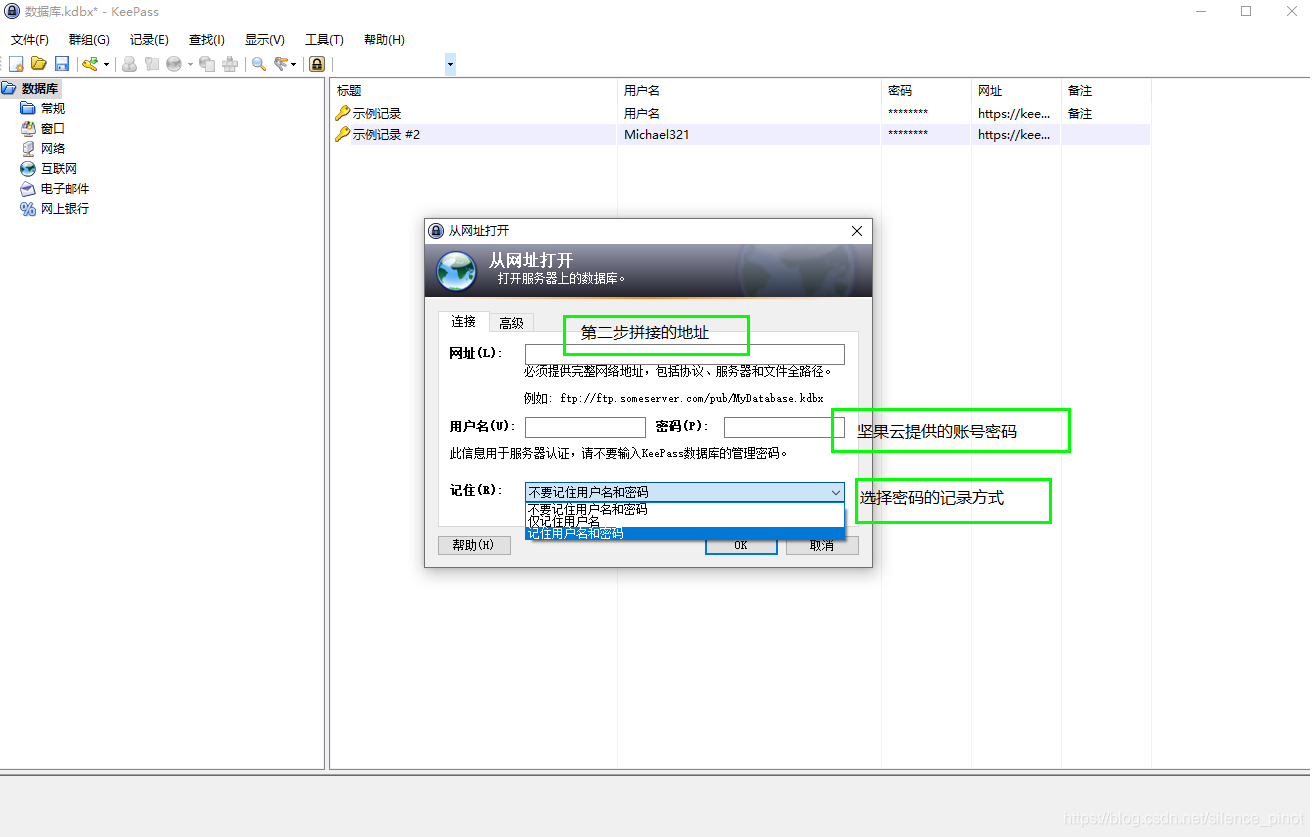Open the 显示(V) menu

(x=265, y=40)
